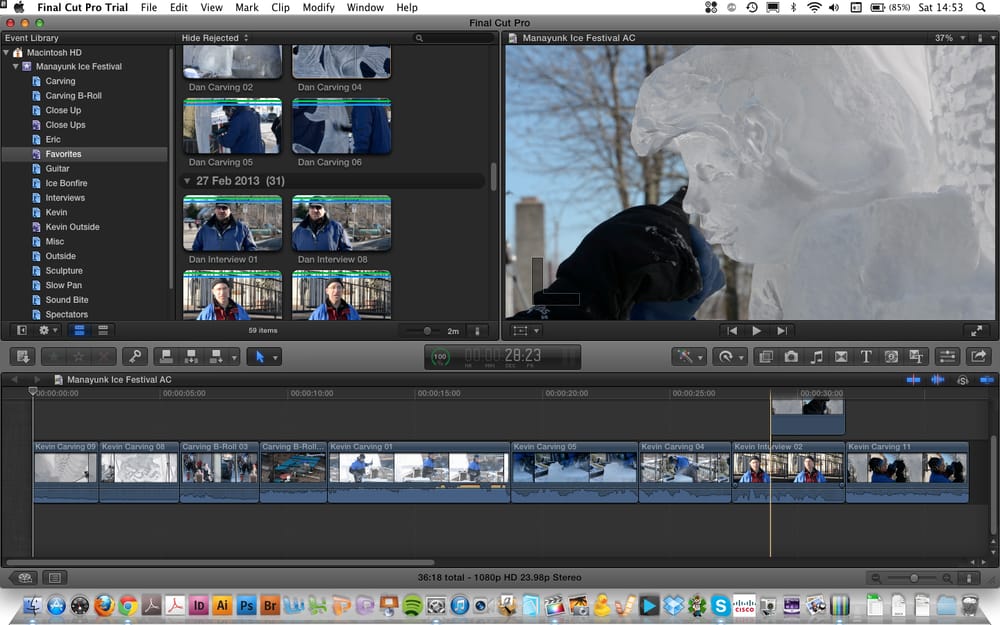The height and width of the screenshot is (625, 1000).
Task: Open clip appearance switch in browser
Action: pos(477,331)
